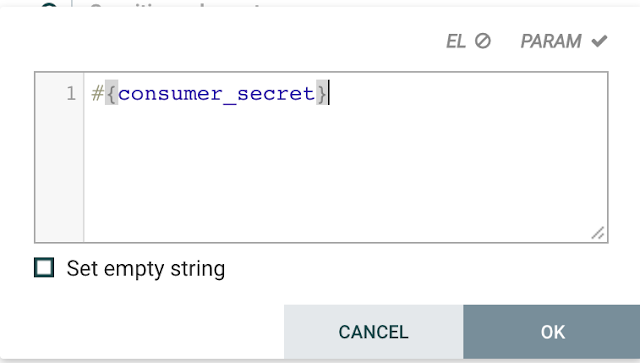This screenshot has height=363, width=640.
Task: Click the PARAM supported checkmark icon
Action: [599, 41]
